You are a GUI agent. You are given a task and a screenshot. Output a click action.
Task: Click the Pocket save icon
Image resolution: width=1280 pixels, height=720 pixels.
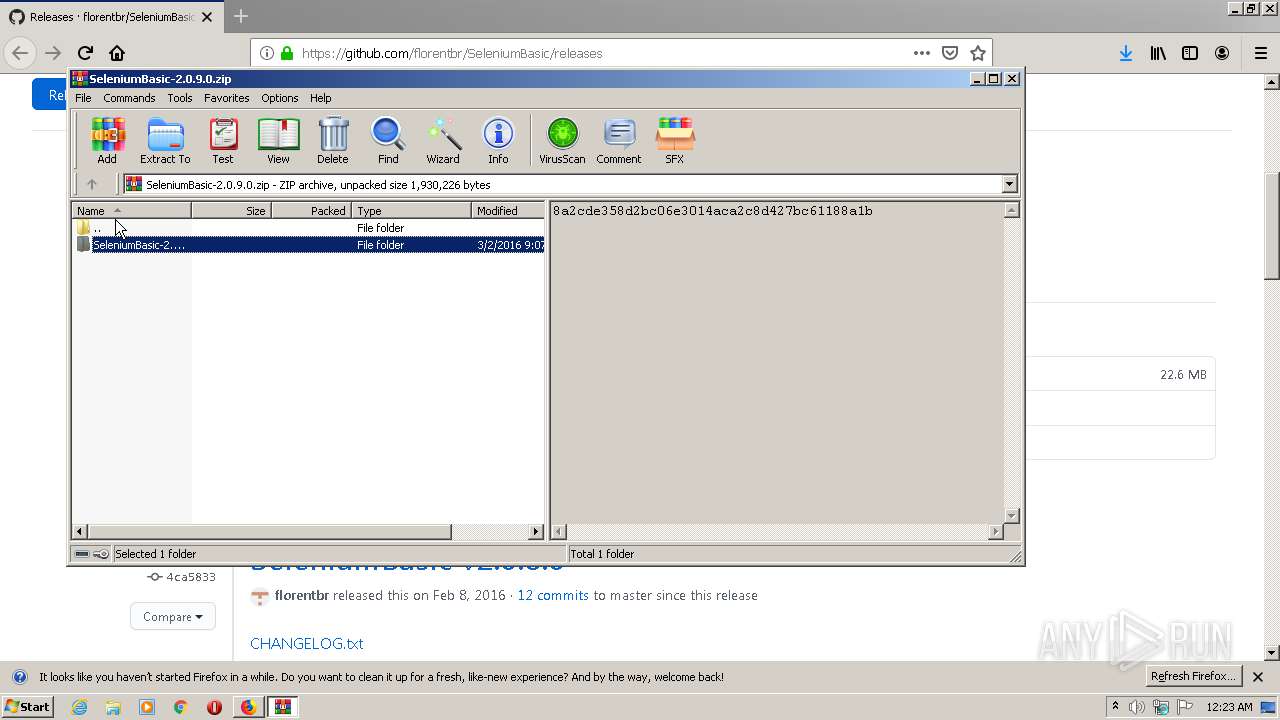[950, 53]
